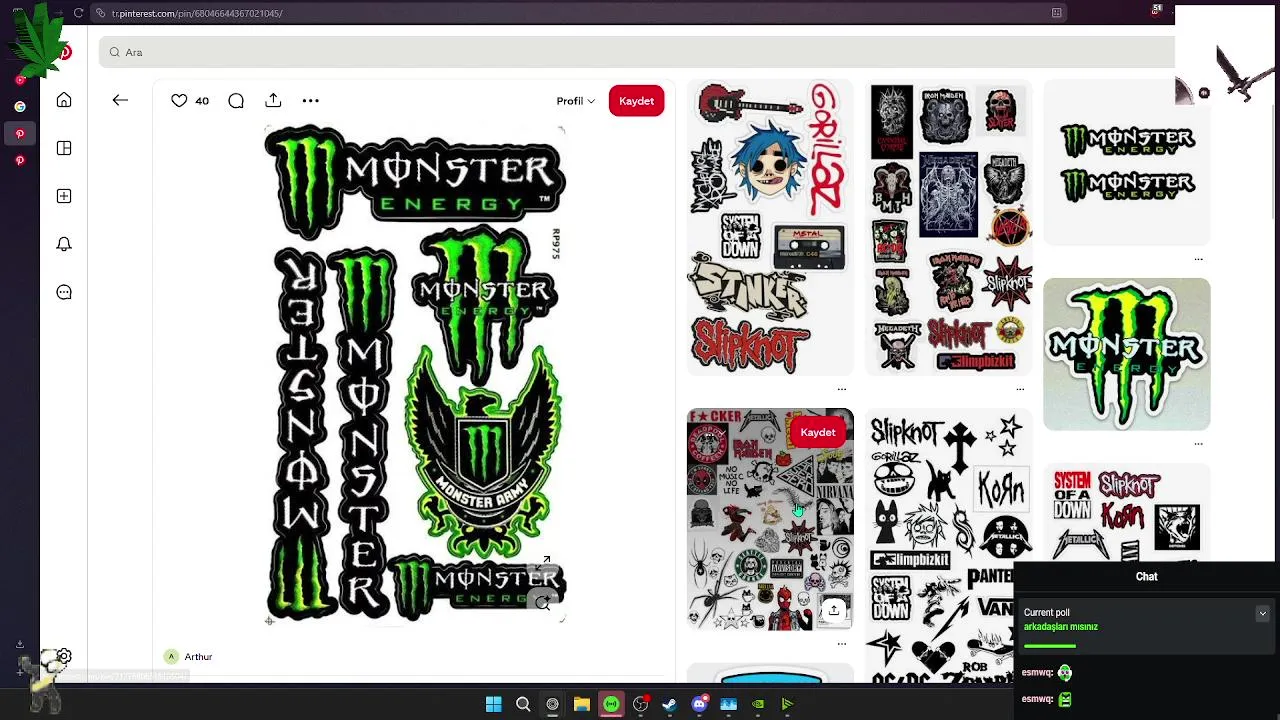Go back with the left arrow
This screenshot has height=720, width=1280.
[120, 100]
